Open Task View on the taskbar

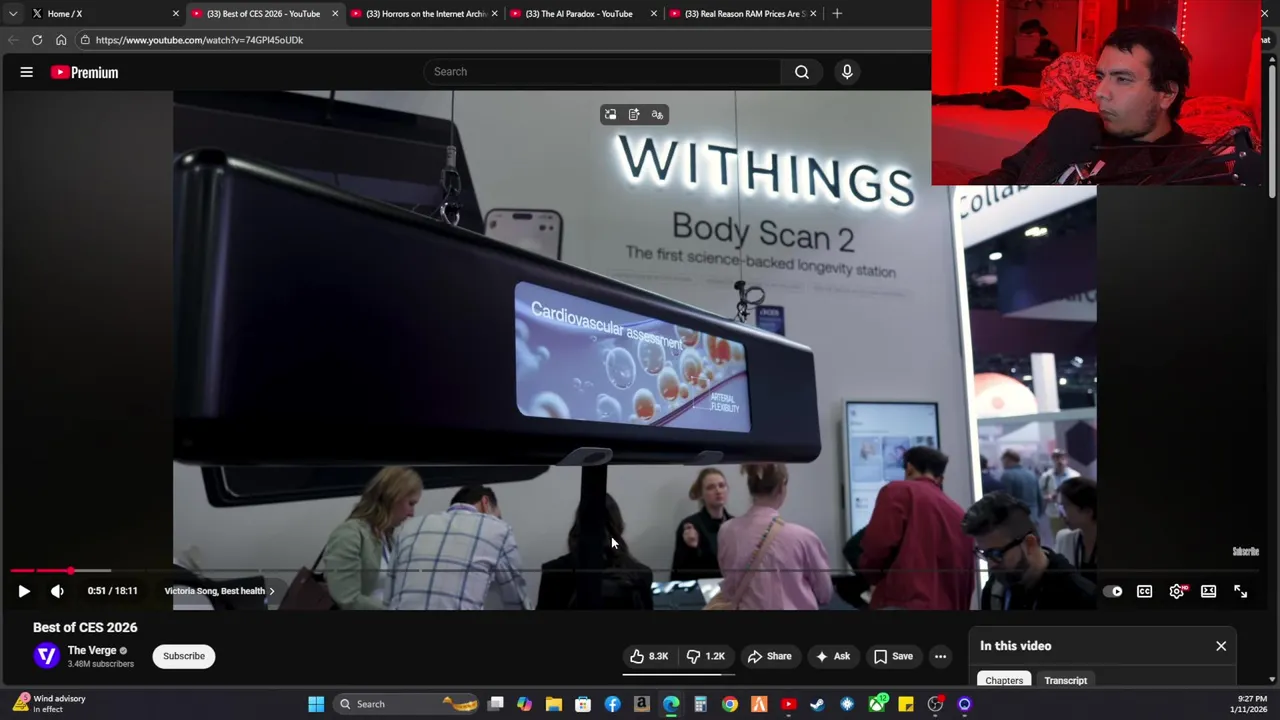pyautogui.click(x=495, y=704)
